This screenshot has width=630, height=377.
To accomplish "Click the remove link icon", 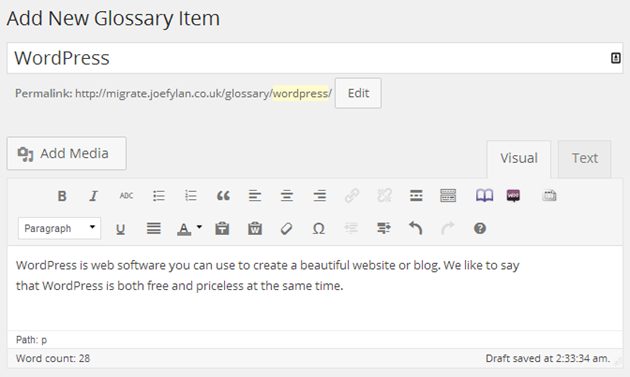I will (x=384, y=196).
